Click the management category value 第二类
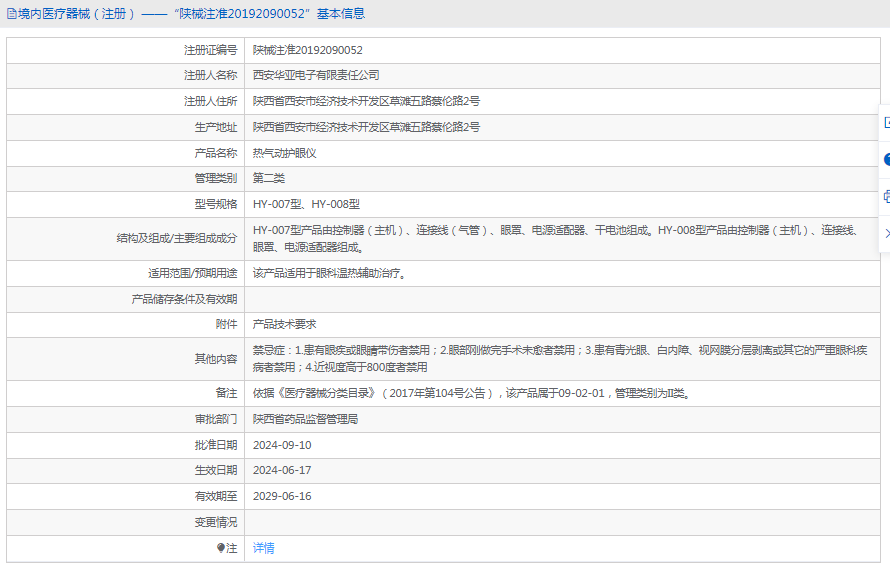 pyautogui.click(x=269, y=178)
